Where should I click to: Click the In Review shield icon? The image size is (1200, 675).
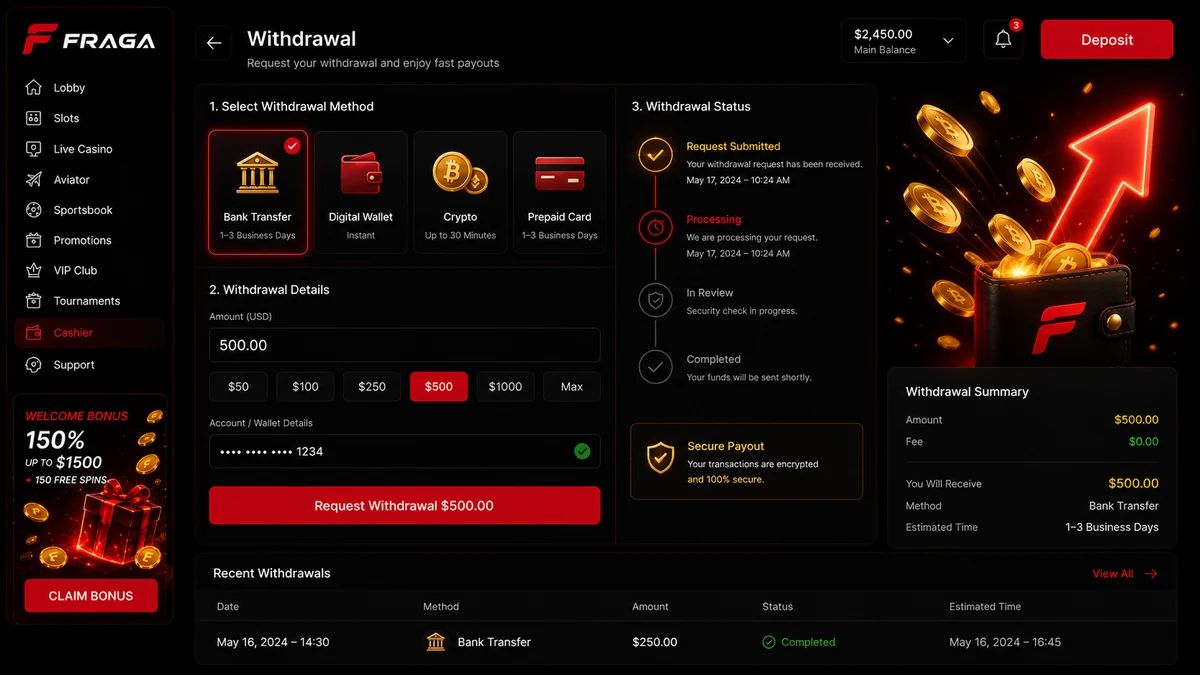click(x=655, y=300)
